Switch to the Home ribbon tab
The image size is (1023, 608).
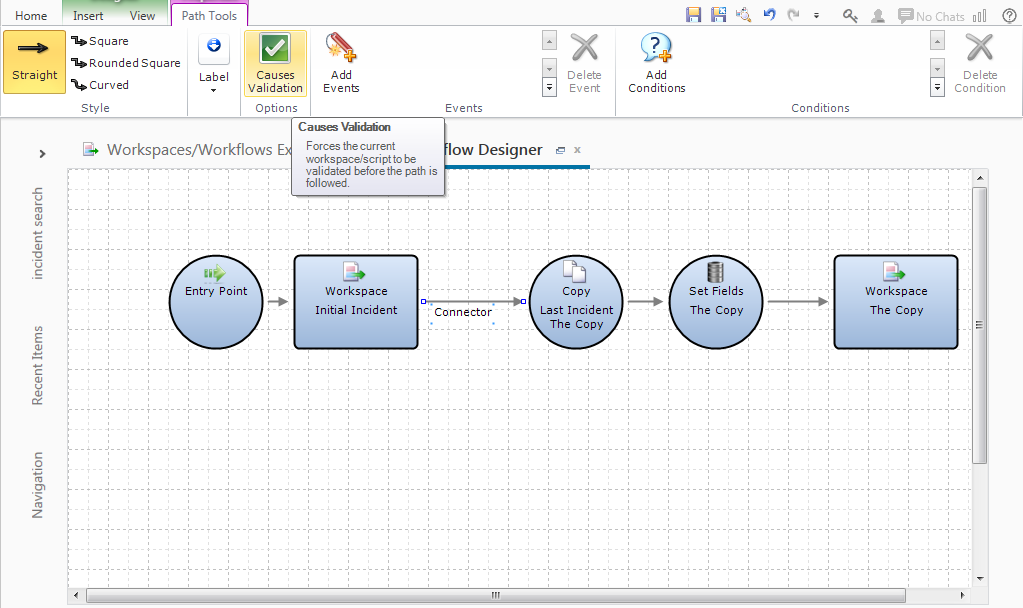[31, 16]
